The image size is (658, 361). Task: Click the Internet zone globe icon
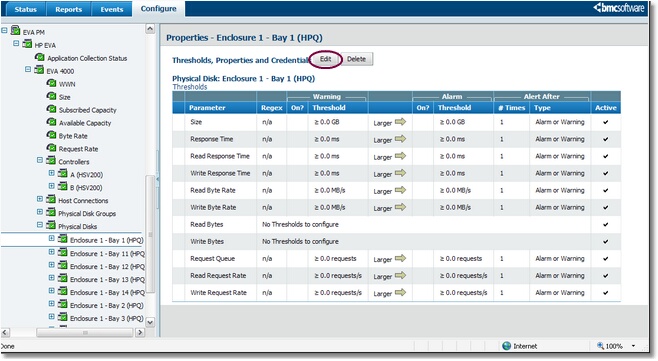coord(507,346)
